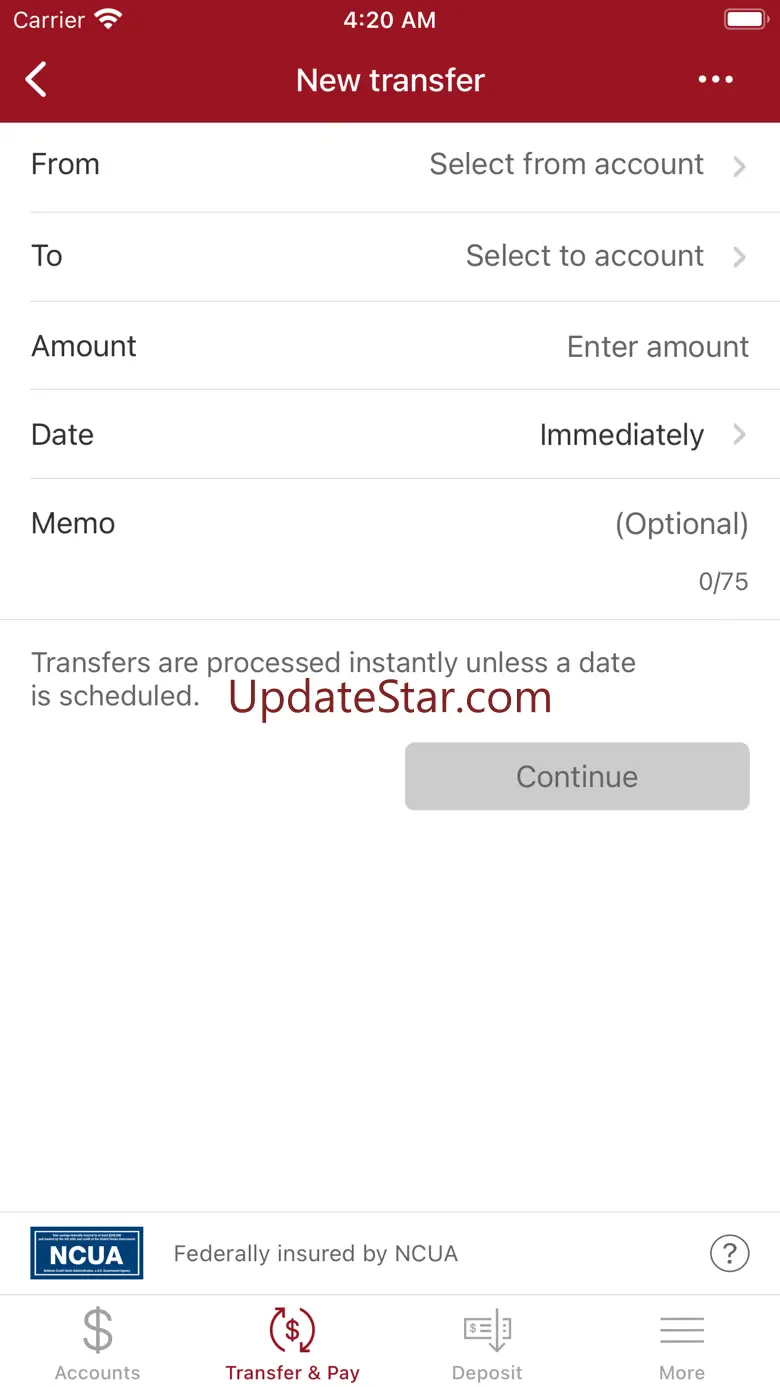The width and height of the screenshot is (780, 1387).
Task: Tap the help question mark icon
Action: pyautogui.click(x=729, y=1252)
